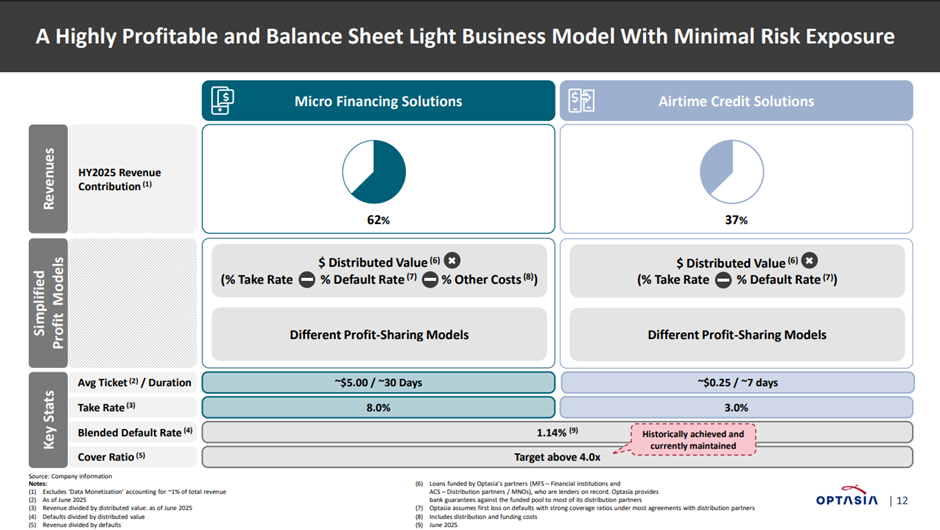Click the Airtime Credit Solutions phone icon
Viewport: 940px width, 530px height.
click(x=581, y=101)
